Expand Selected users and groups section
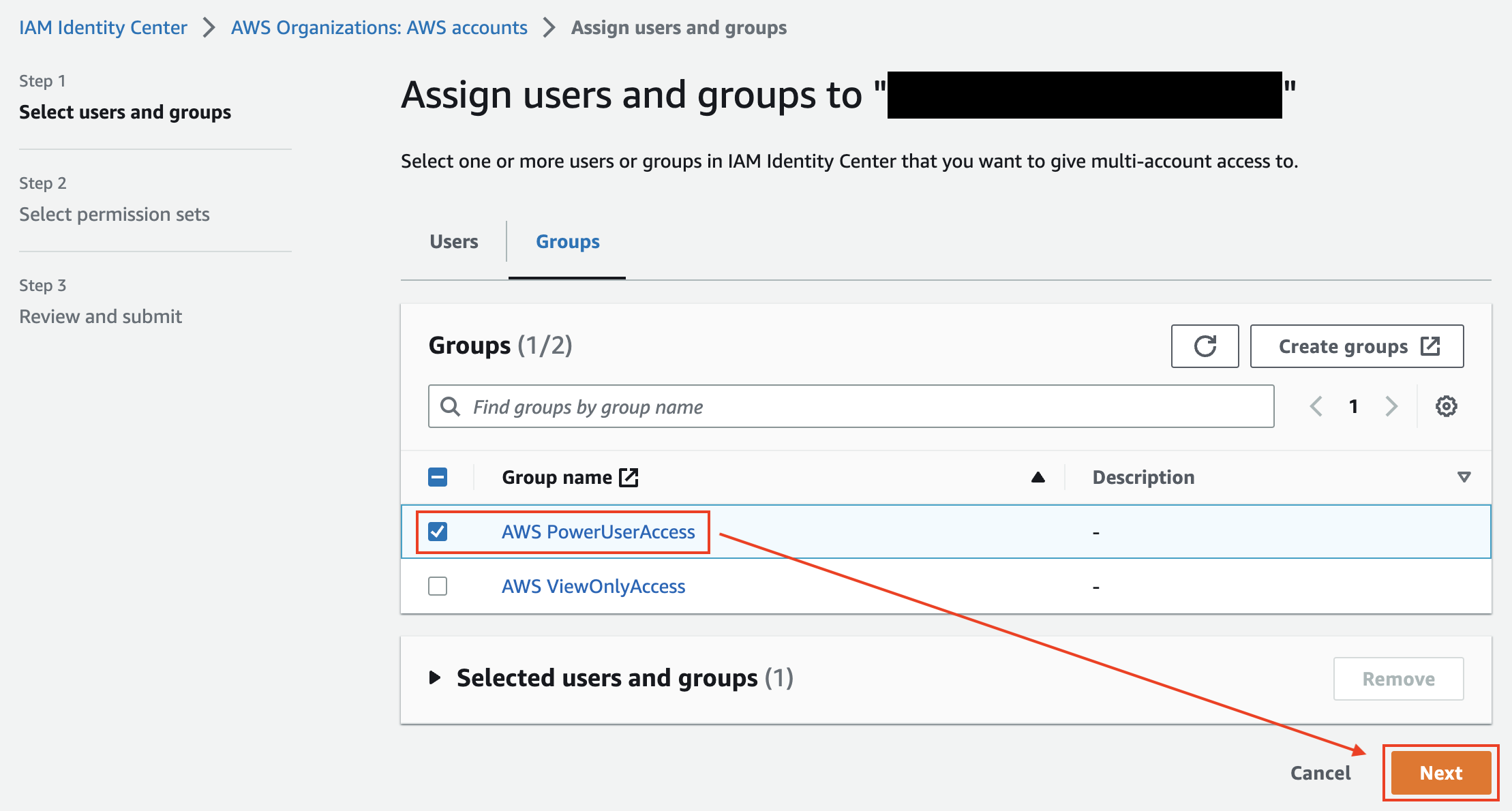Viewport: 1512px width, 811px height. pos(434,677)
